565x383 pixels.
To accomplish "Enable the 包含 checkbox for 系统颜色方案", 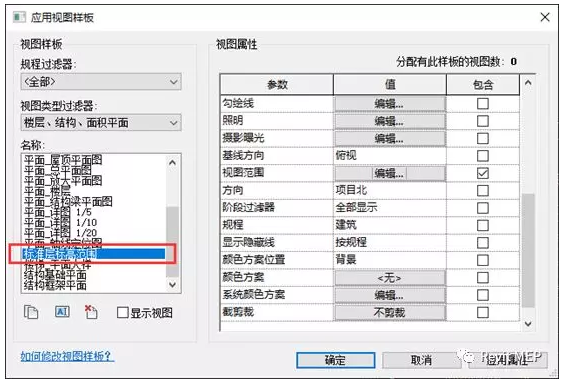I will pos(482,295).
